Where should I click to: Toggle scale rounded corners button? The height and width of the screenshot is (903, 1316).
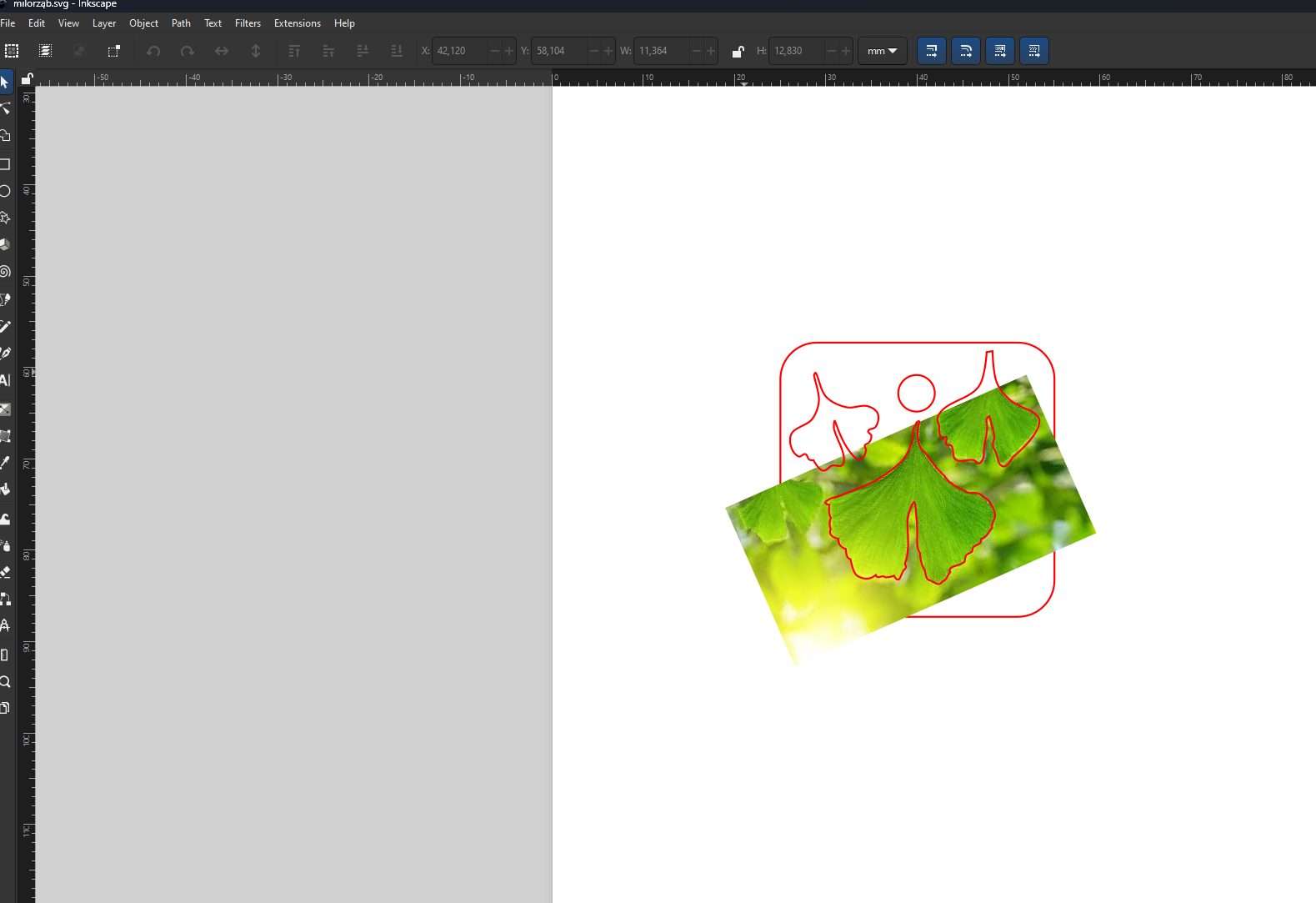[966, 51]
